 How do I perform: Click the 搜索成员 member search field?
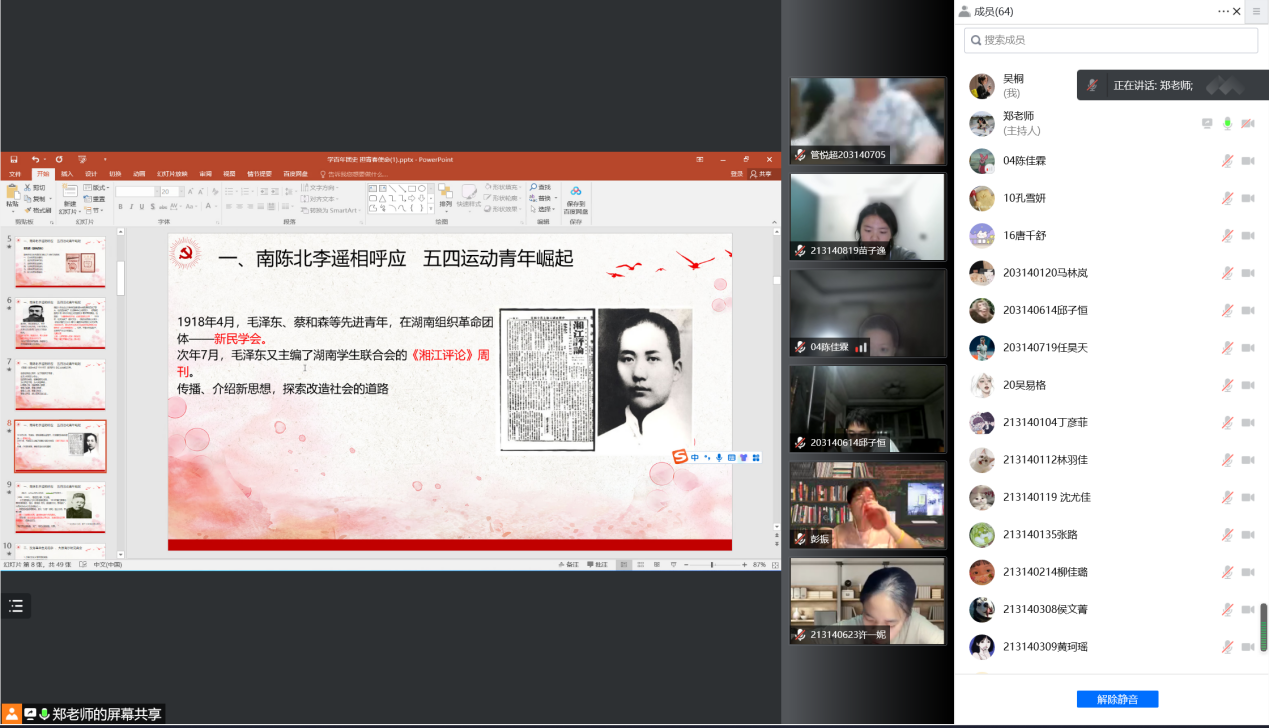point(1111,40)
